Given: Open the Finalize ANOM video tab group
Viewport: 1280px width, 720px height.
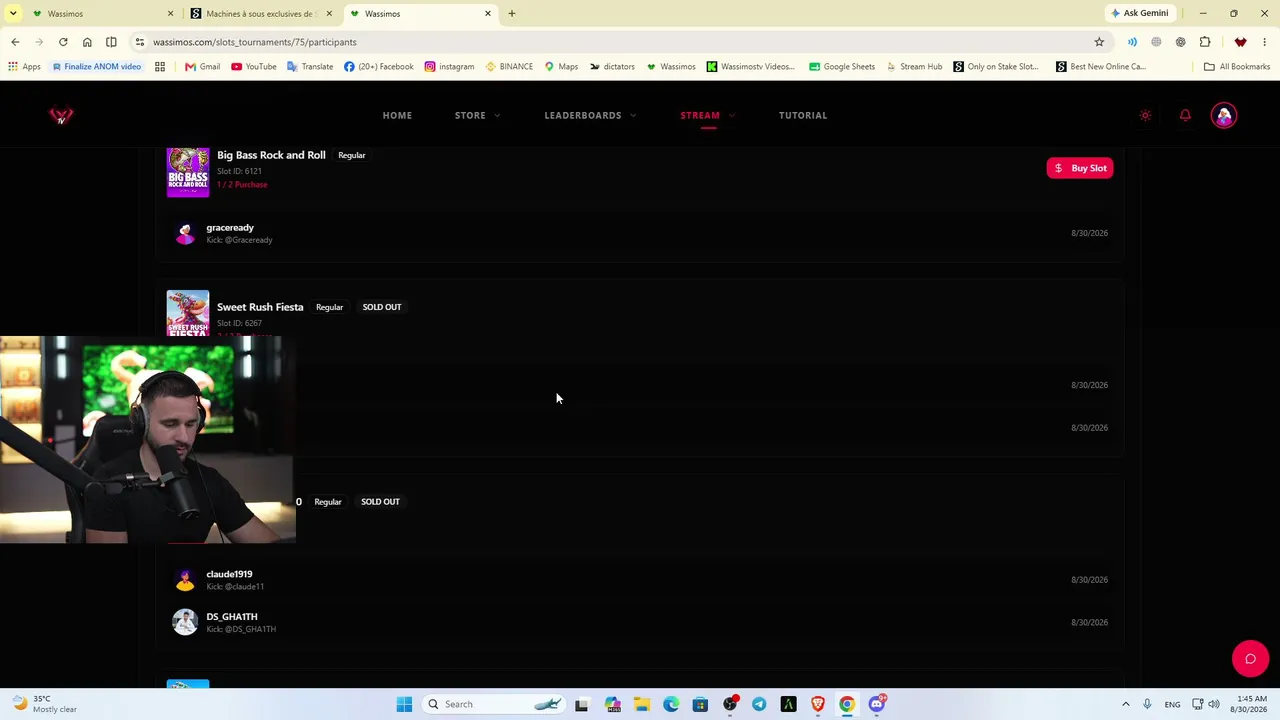Looking at the screenshot, I should (96, 67).
